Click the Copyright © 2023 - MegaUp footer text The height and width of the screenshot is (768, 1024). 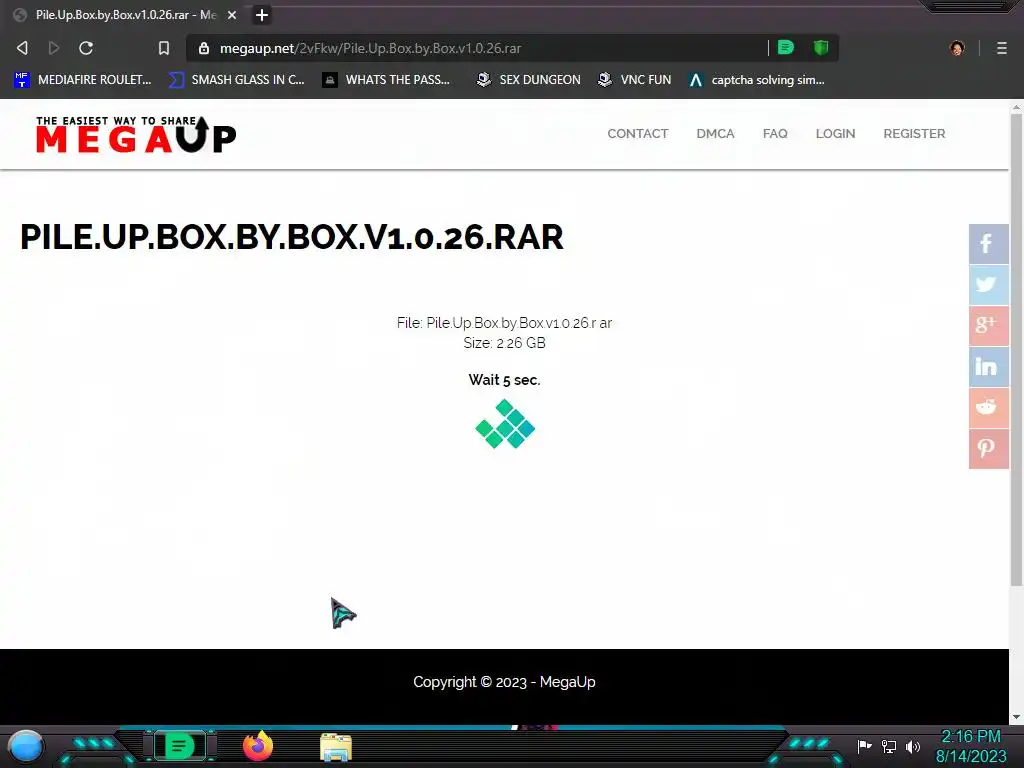click(x=504, y=682)
